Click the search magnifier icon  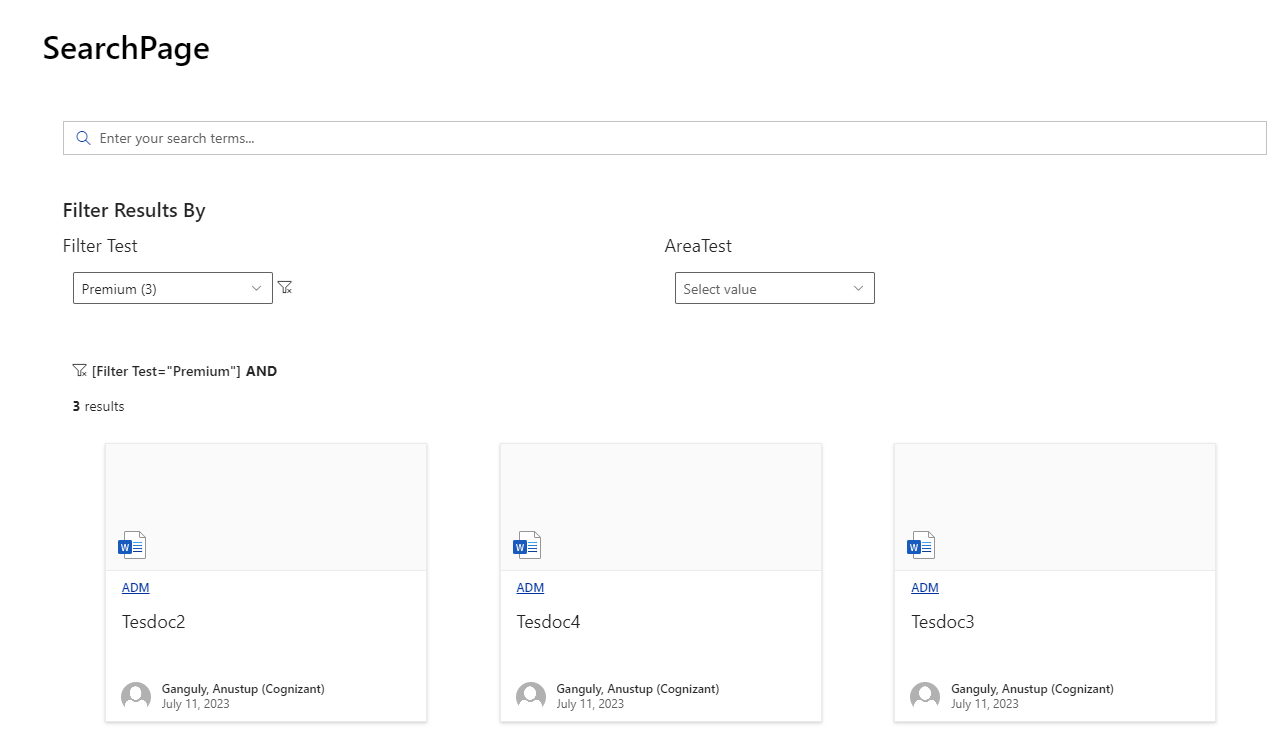[84, 137]
